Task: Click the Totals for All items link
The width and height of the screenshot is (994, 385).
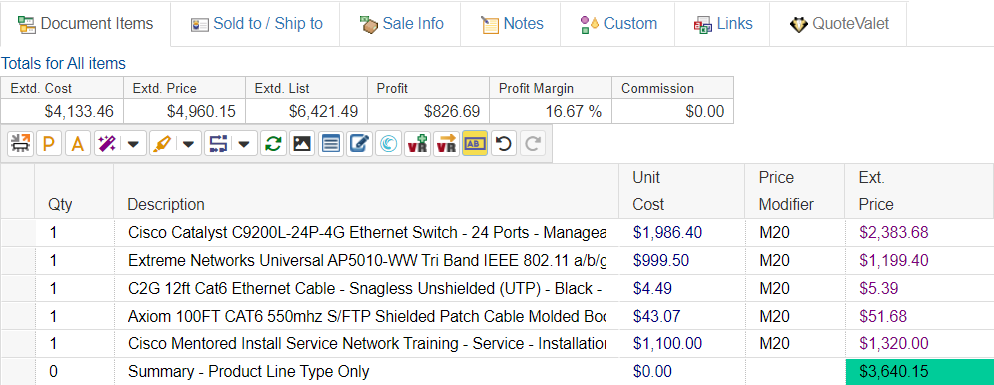Action: click(63, 63)
